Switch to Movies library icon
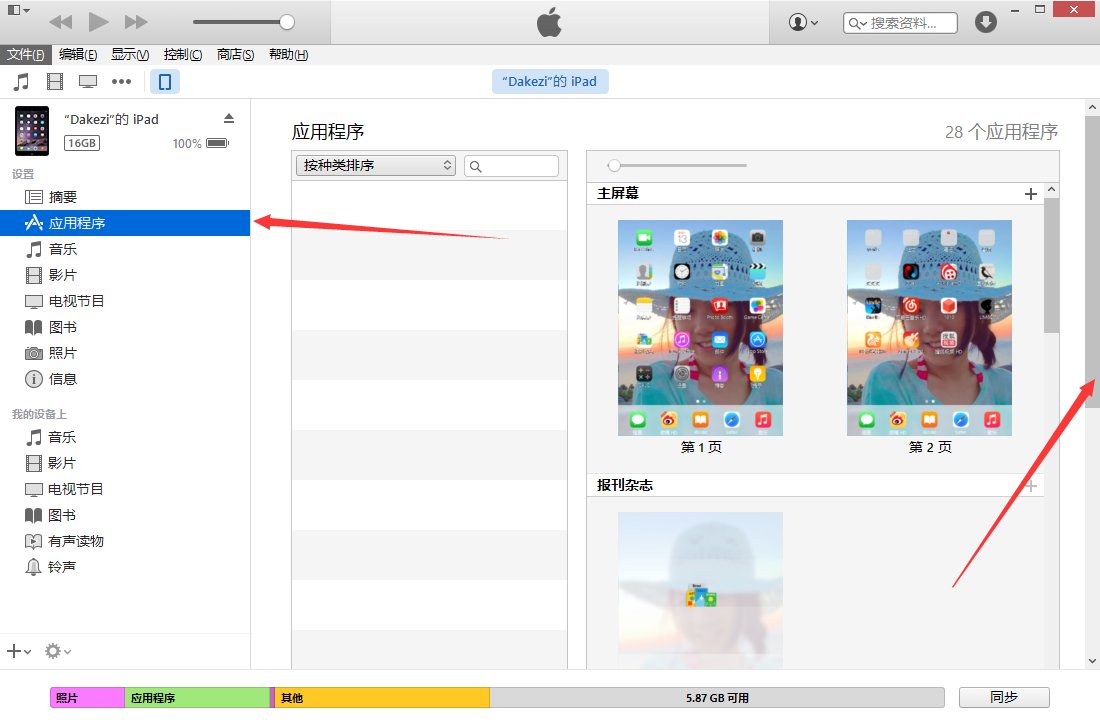 [x=54, y=82]
